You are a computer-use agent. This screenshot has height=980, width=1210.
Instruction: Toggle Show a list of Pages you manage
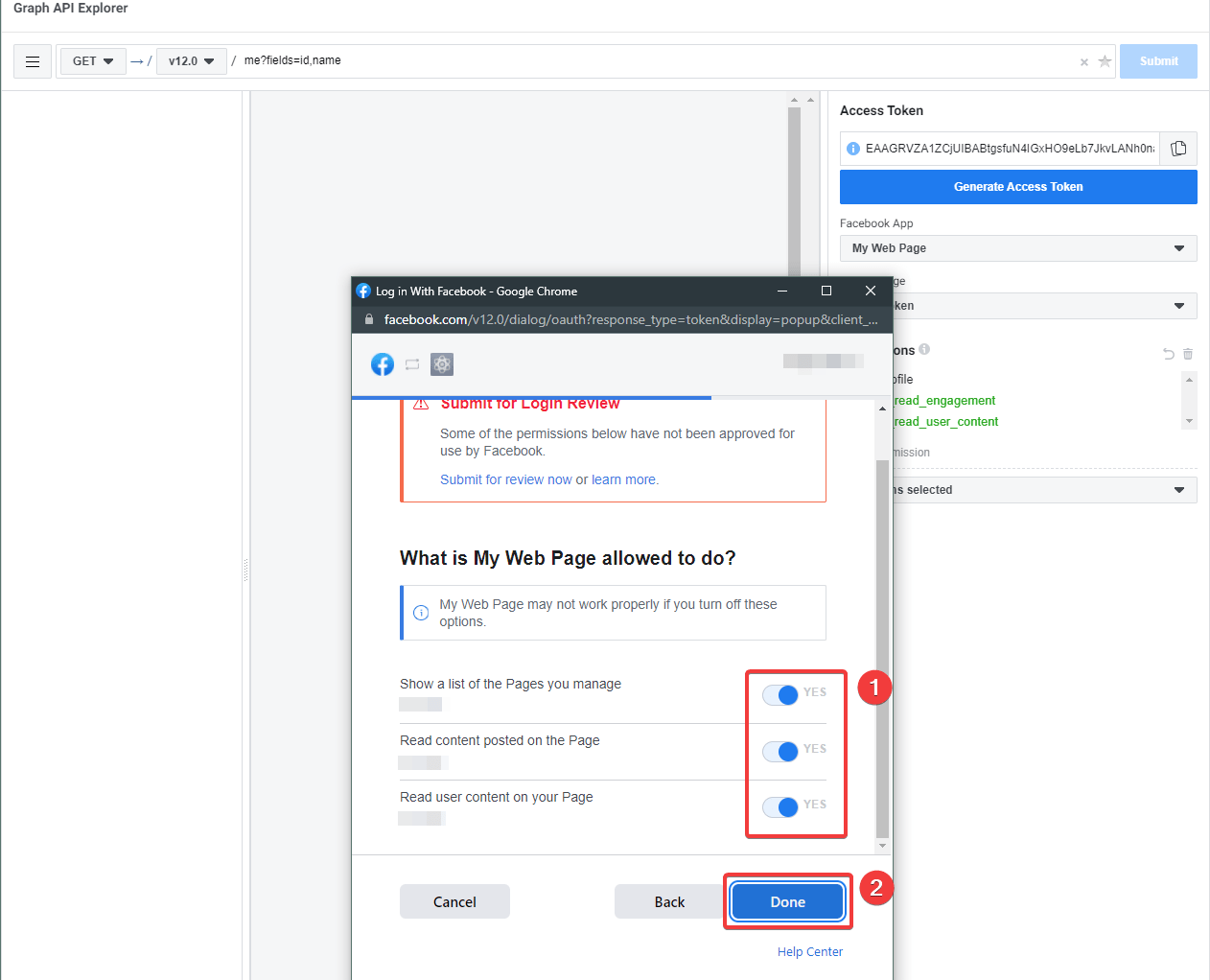click(x=780, y=695)
